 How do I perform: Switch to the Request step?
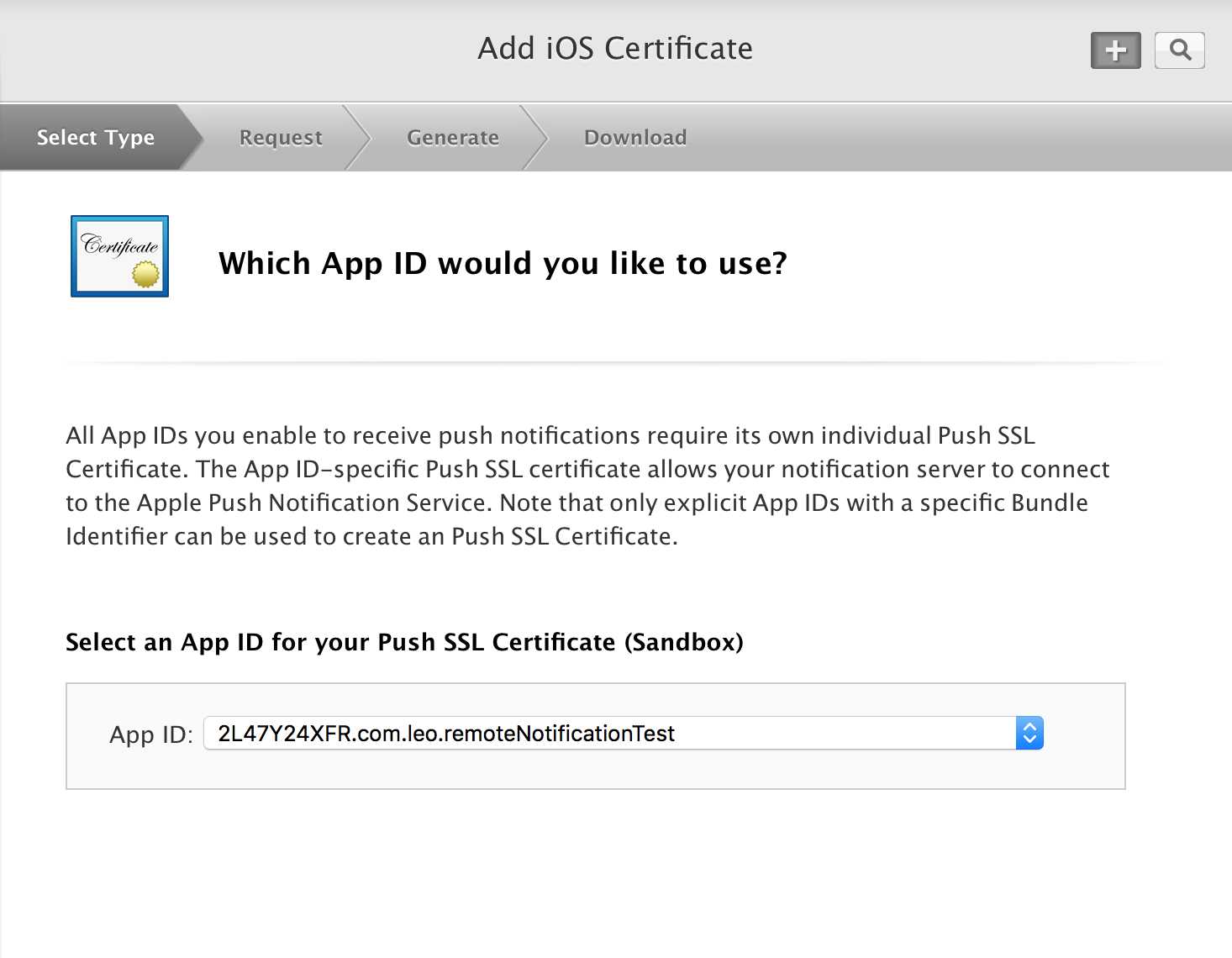click(x=281, y=137)
